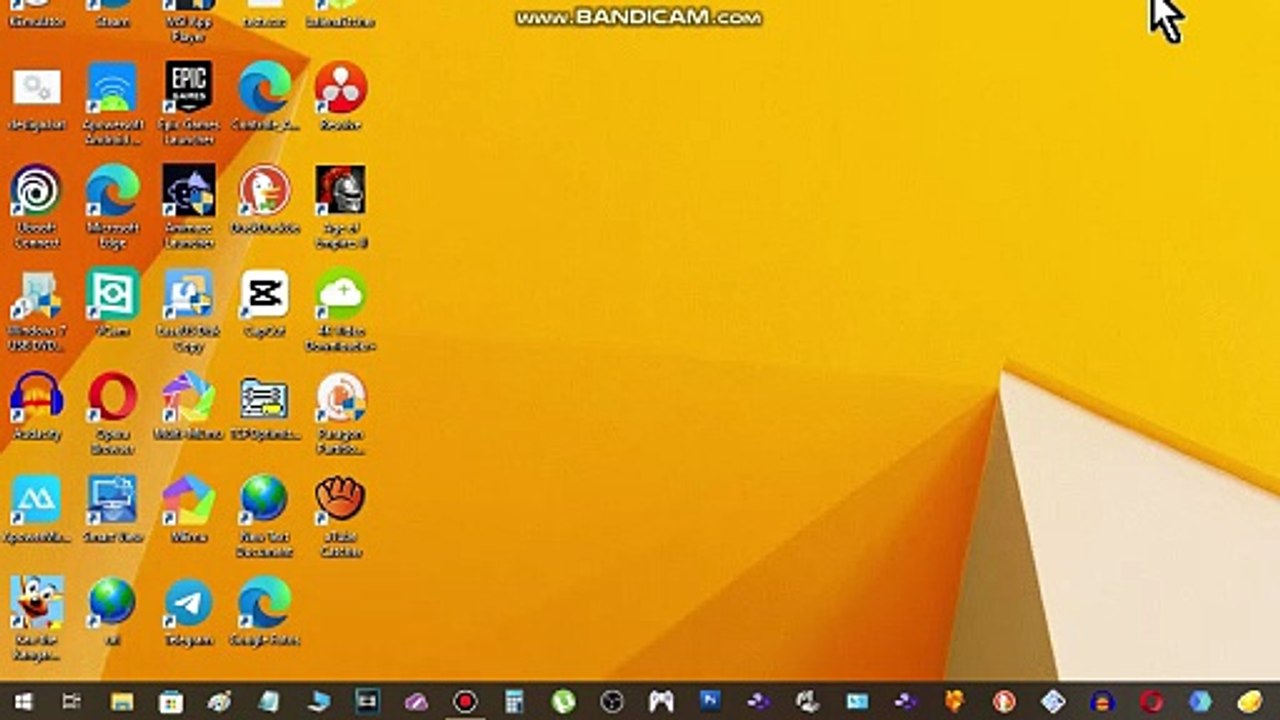Open the Calculator from the taskbar
The height and width of the screenshot is (720, 1280).
pyautogui.click(x=514, y=702)
